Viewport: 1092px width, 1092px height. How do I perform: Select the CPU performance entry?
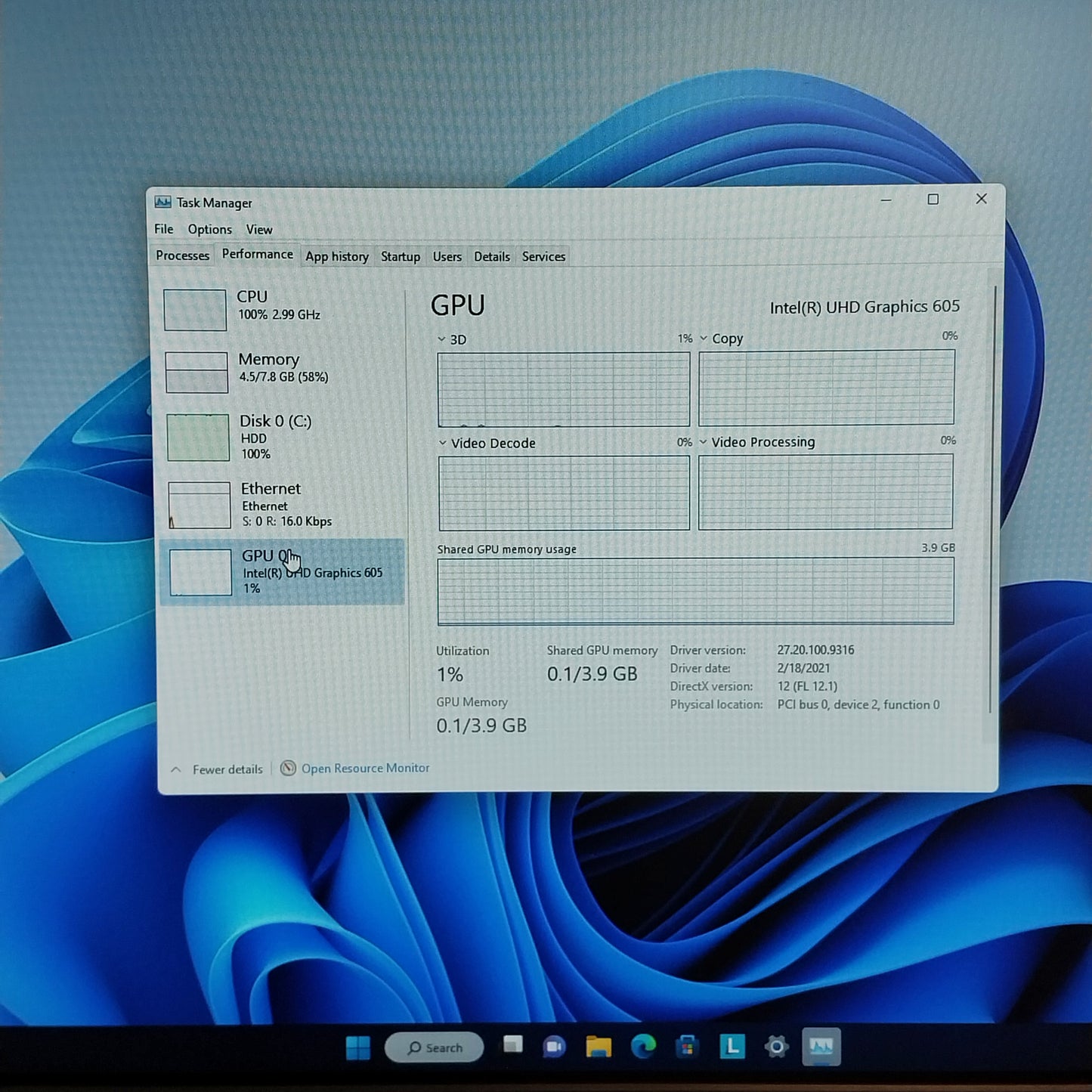click(x=281, y=309)
